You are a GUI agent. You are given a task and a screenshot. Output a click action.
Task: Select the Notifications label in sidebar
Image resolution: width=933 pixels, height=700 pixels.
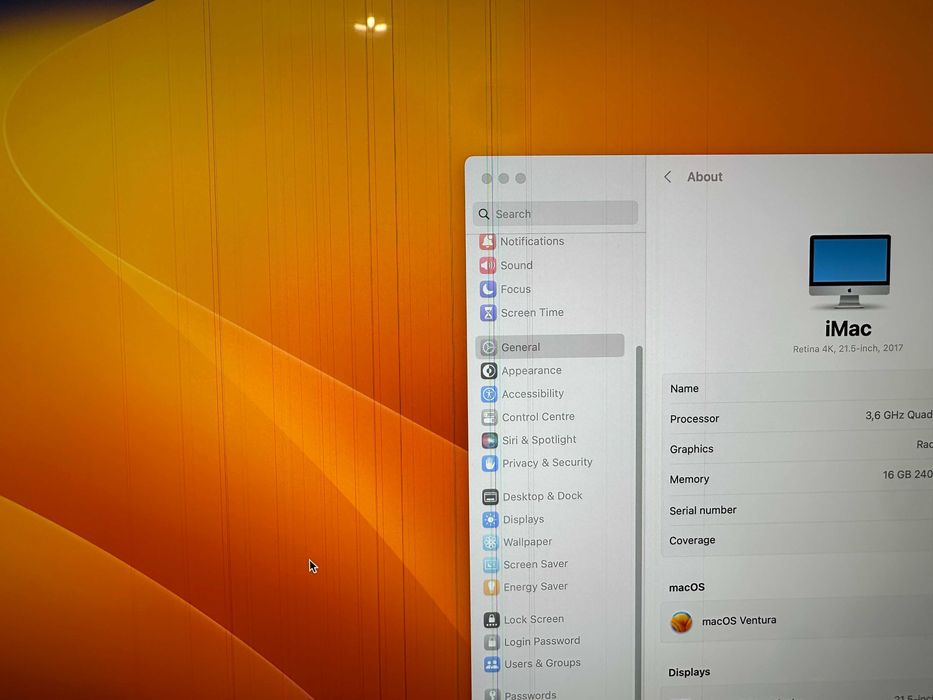tap(532, 241)
